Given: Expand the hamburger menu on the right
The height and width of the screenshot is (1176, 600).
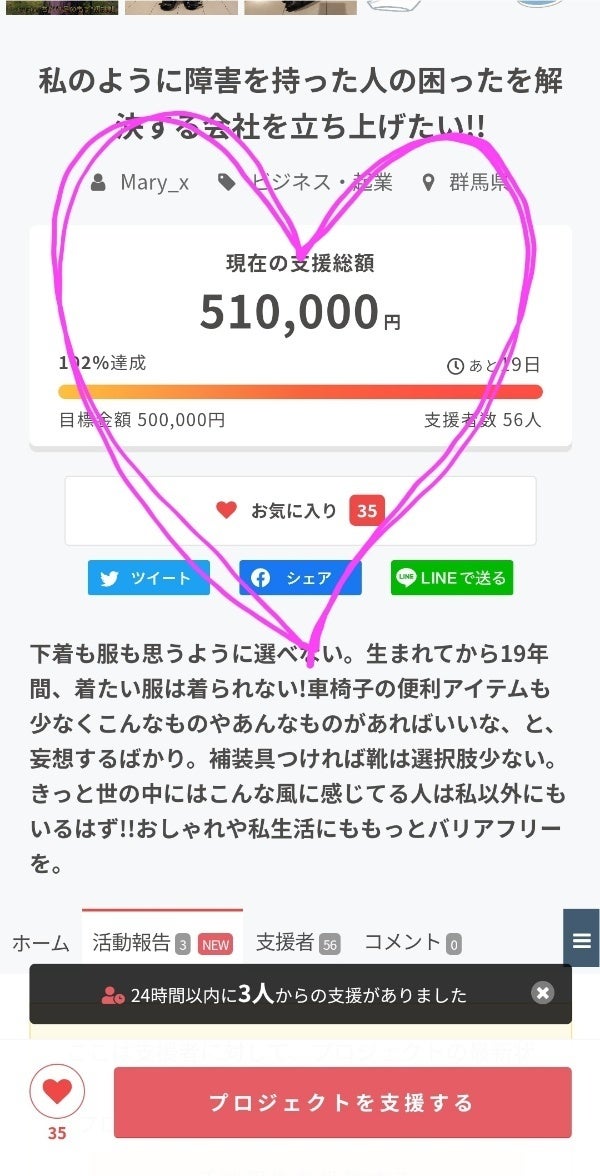Looking at the screenshot, I should (x=582, y=941).
